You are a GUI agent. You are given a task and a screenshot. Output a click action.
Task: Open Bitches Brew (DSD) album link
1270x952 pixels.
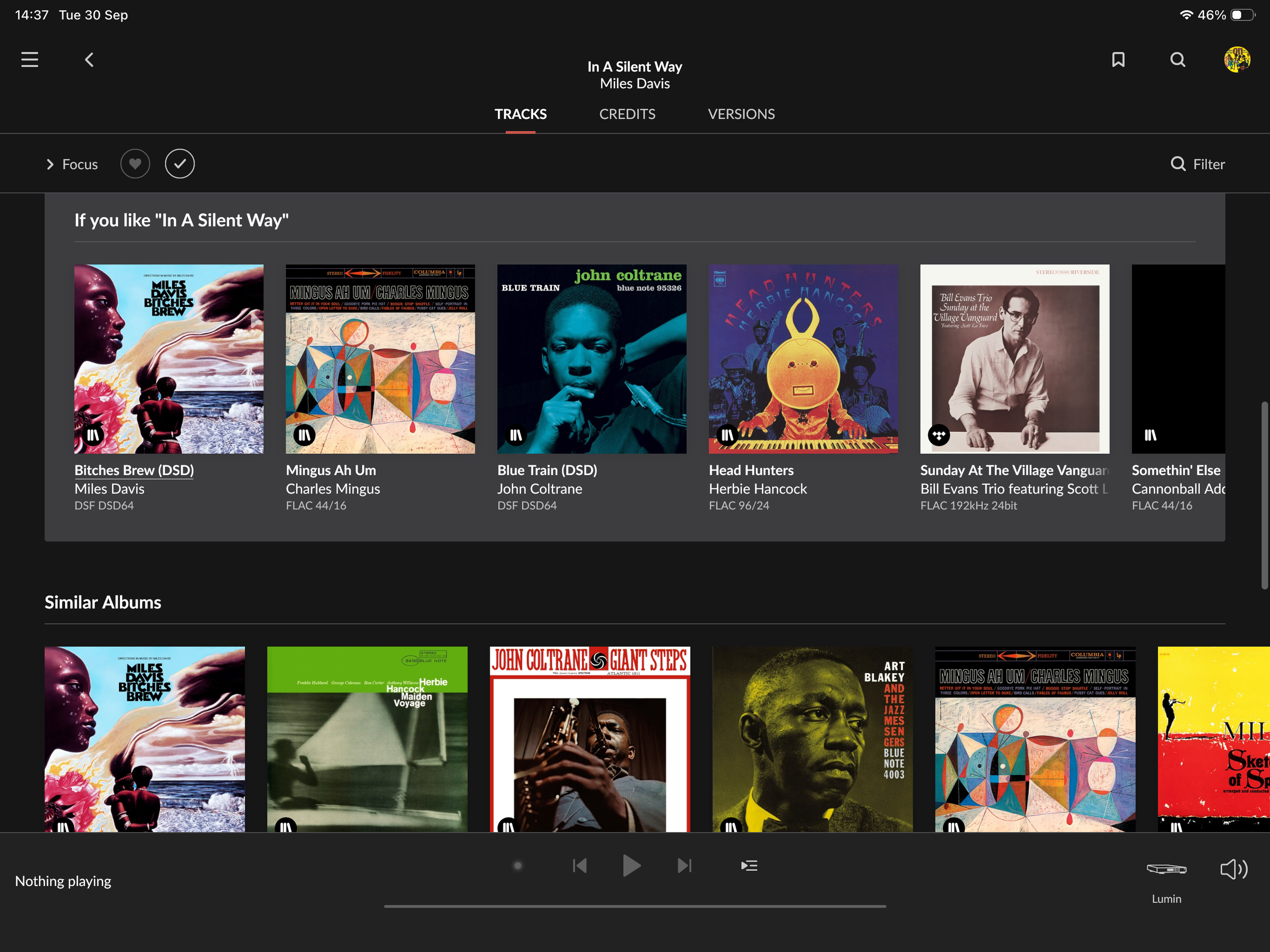[x=134, y=470]
